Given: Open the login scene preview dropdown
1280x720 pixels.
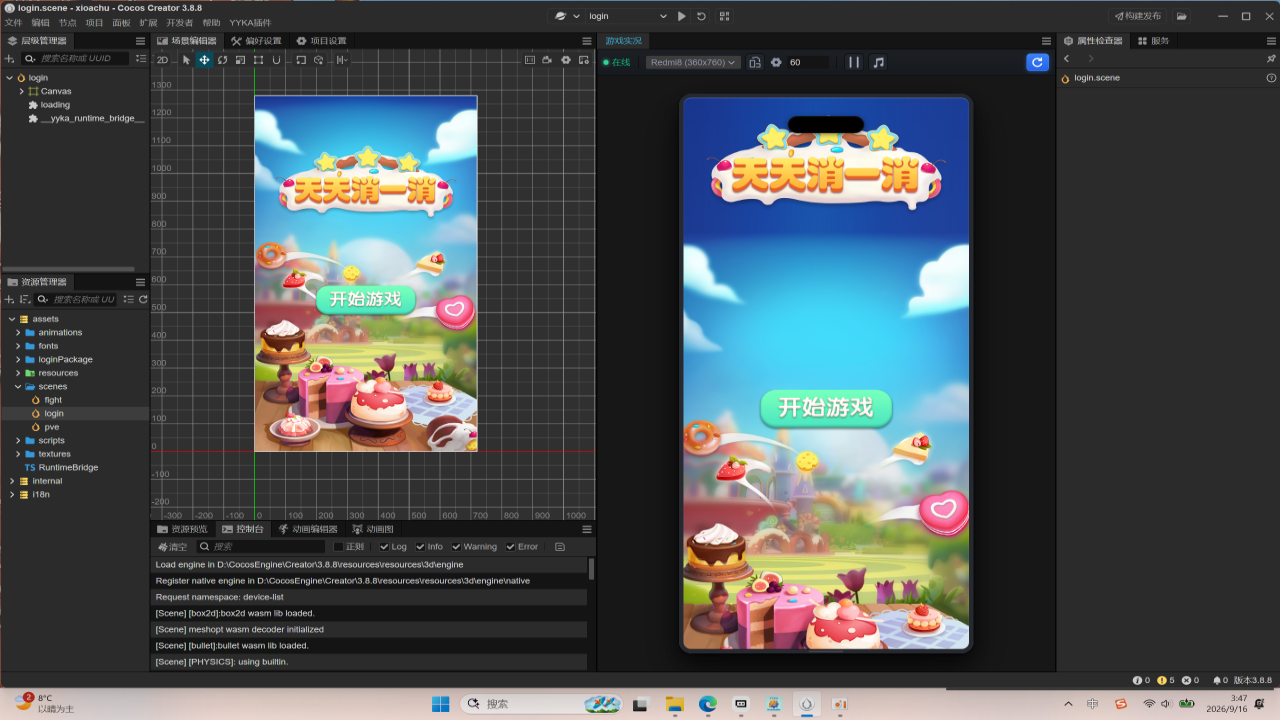Looking at the screenshot, I should click(626, 16).
